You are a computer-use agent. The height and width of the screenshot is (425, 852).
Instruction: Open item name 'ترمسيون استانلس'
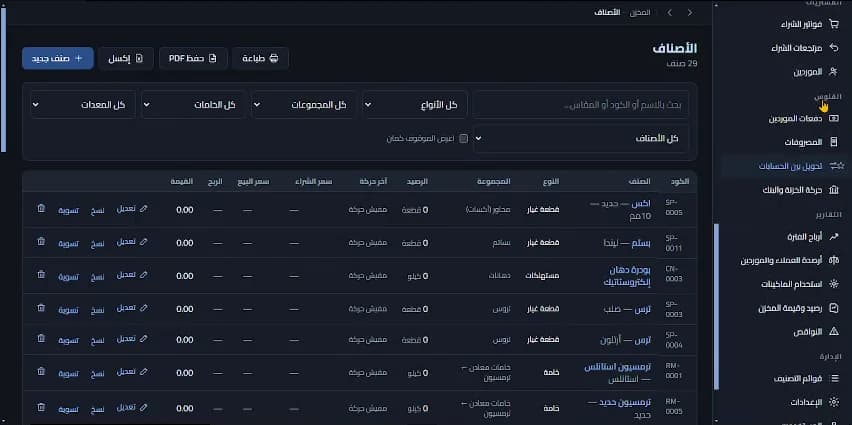pyautogui.click(x=618, y=368)
